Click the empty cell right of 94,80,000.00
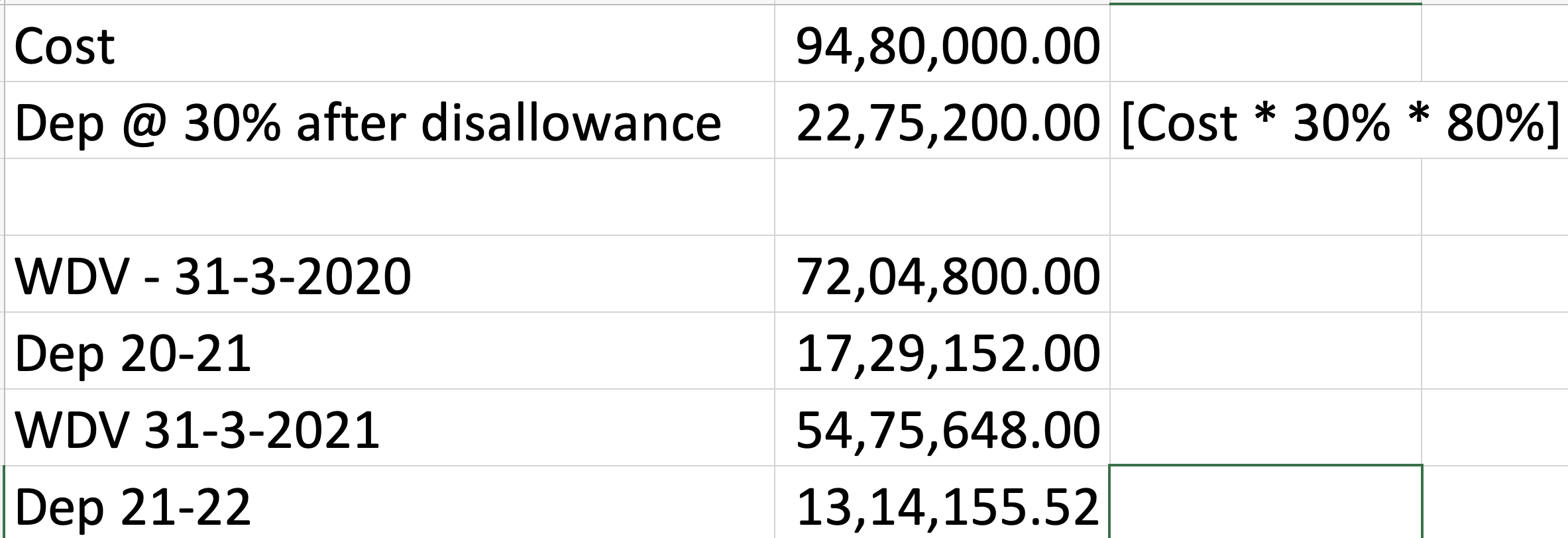Viewport: 1568px width, 538px height. (1266, 45)
